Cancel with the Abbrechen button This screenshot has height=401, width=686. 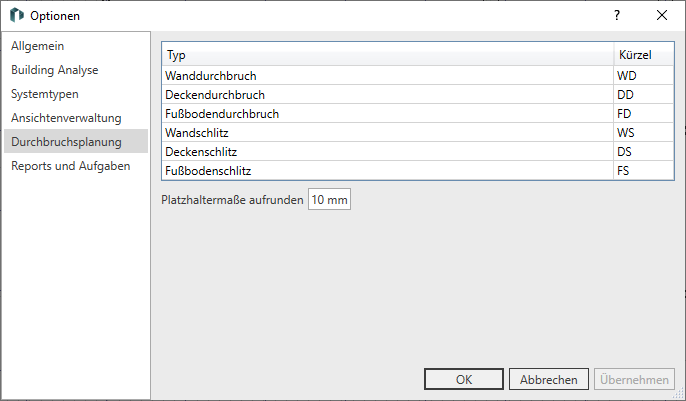549,379
